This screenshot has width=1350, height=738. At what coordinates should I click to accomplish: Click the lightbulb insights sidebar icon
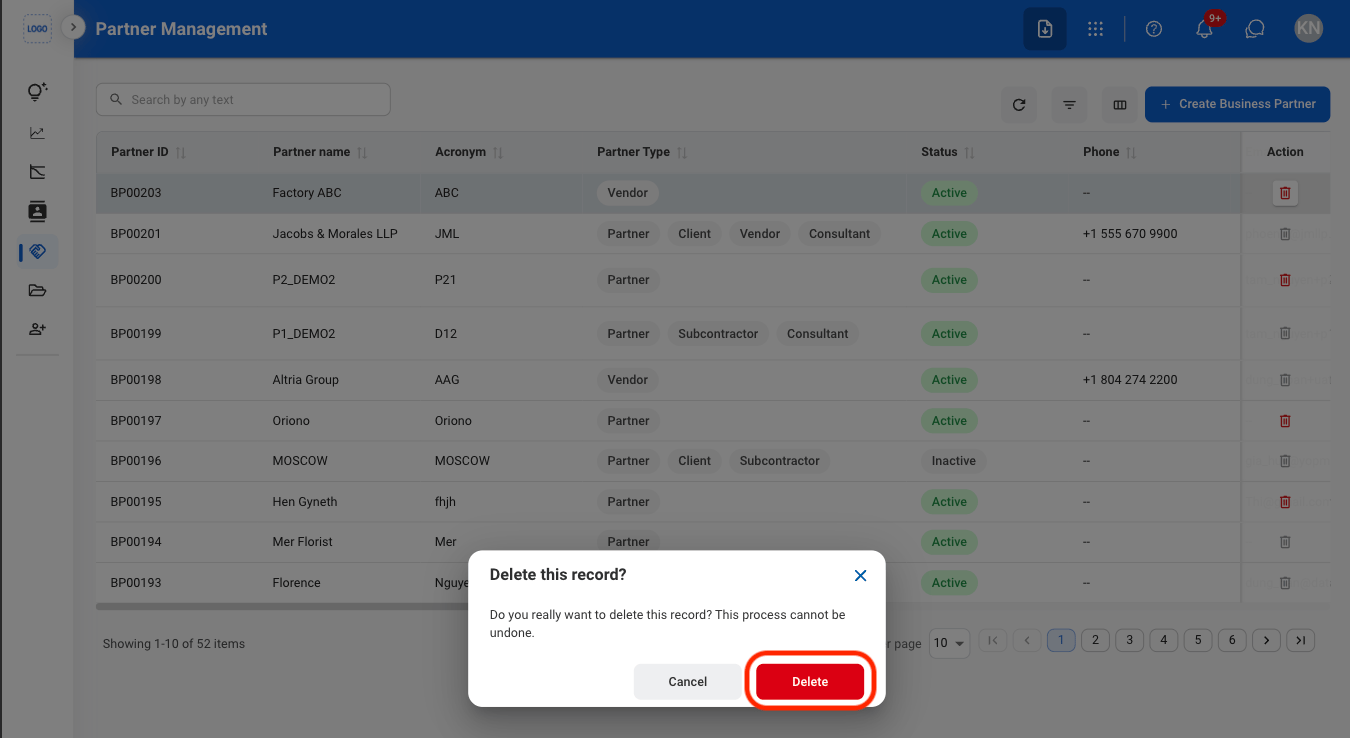coord(37,92)
